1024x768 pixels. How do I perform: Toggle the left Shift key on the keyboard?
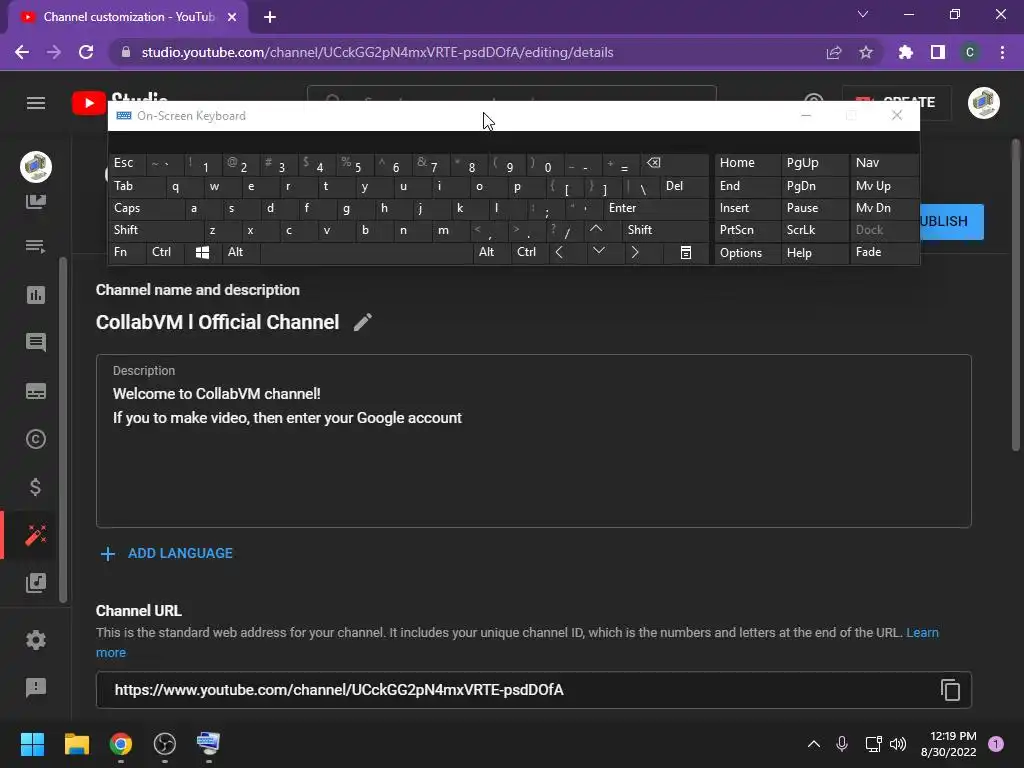point(155,230)
